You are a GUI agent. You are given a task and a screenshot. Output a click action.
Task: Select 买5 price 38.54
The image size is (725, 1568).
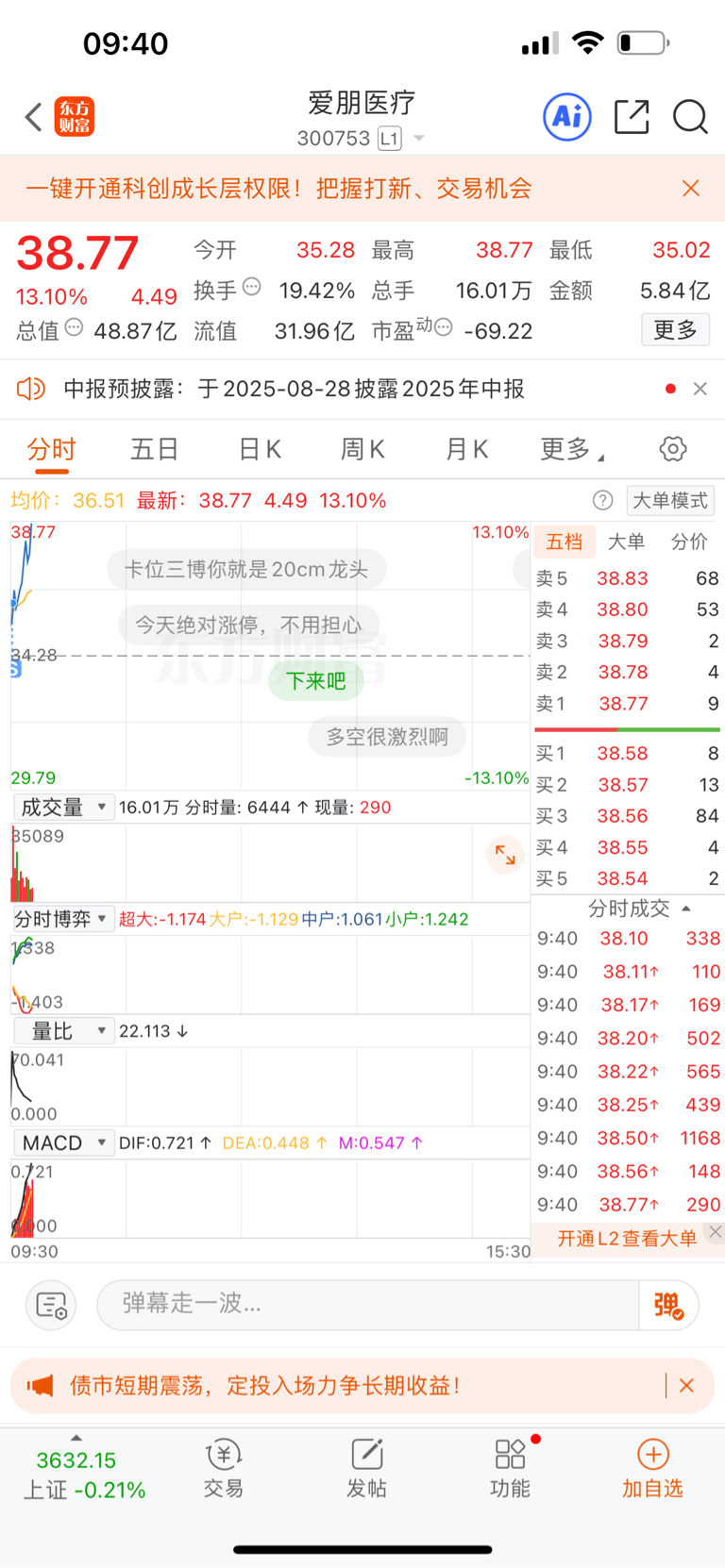622,878
